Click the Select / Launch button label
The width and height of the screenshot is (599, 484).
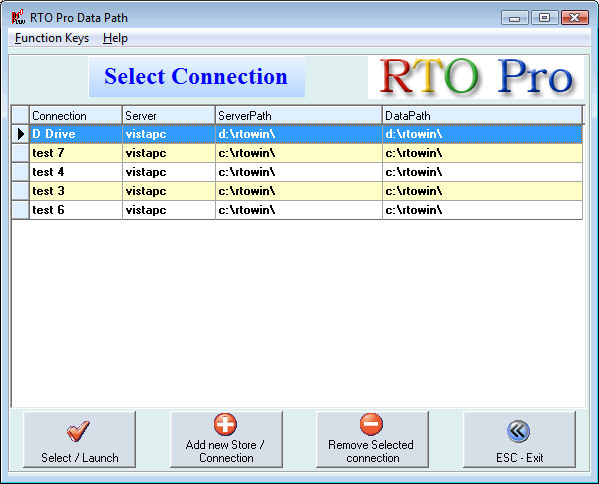[80, 458]
